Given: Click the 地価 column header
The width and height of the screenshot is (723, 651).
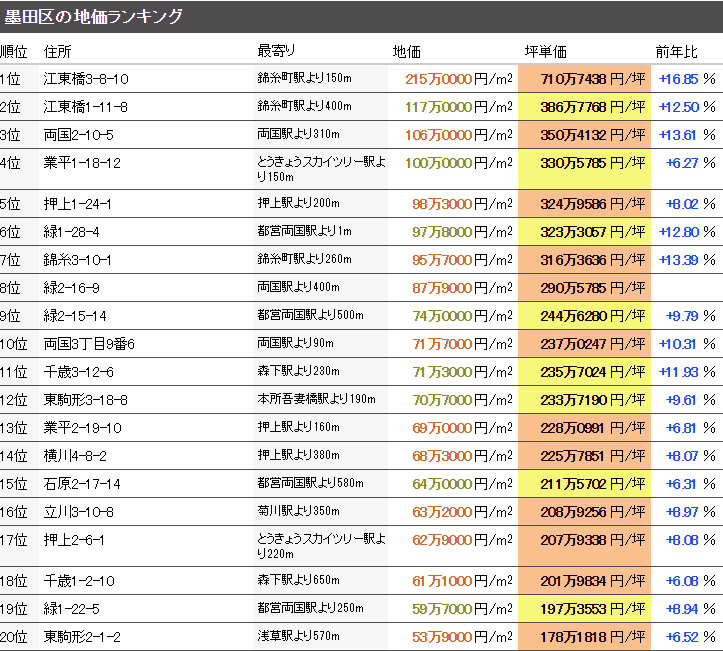Looking at the screenshot, I should [x=407, y=51].
